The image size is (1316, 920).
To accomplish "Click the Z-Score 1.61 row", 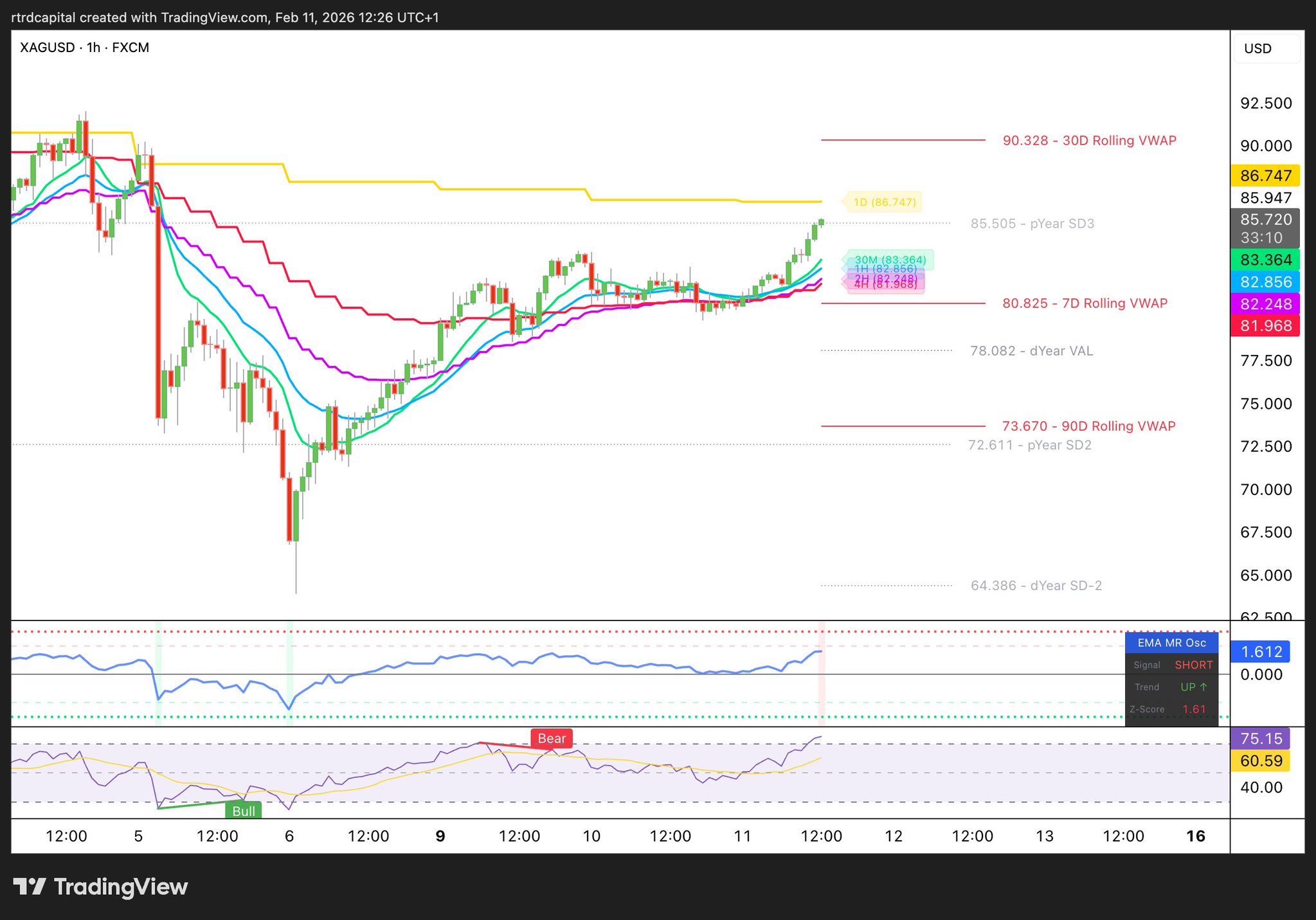I will (x=1171, y=709).
